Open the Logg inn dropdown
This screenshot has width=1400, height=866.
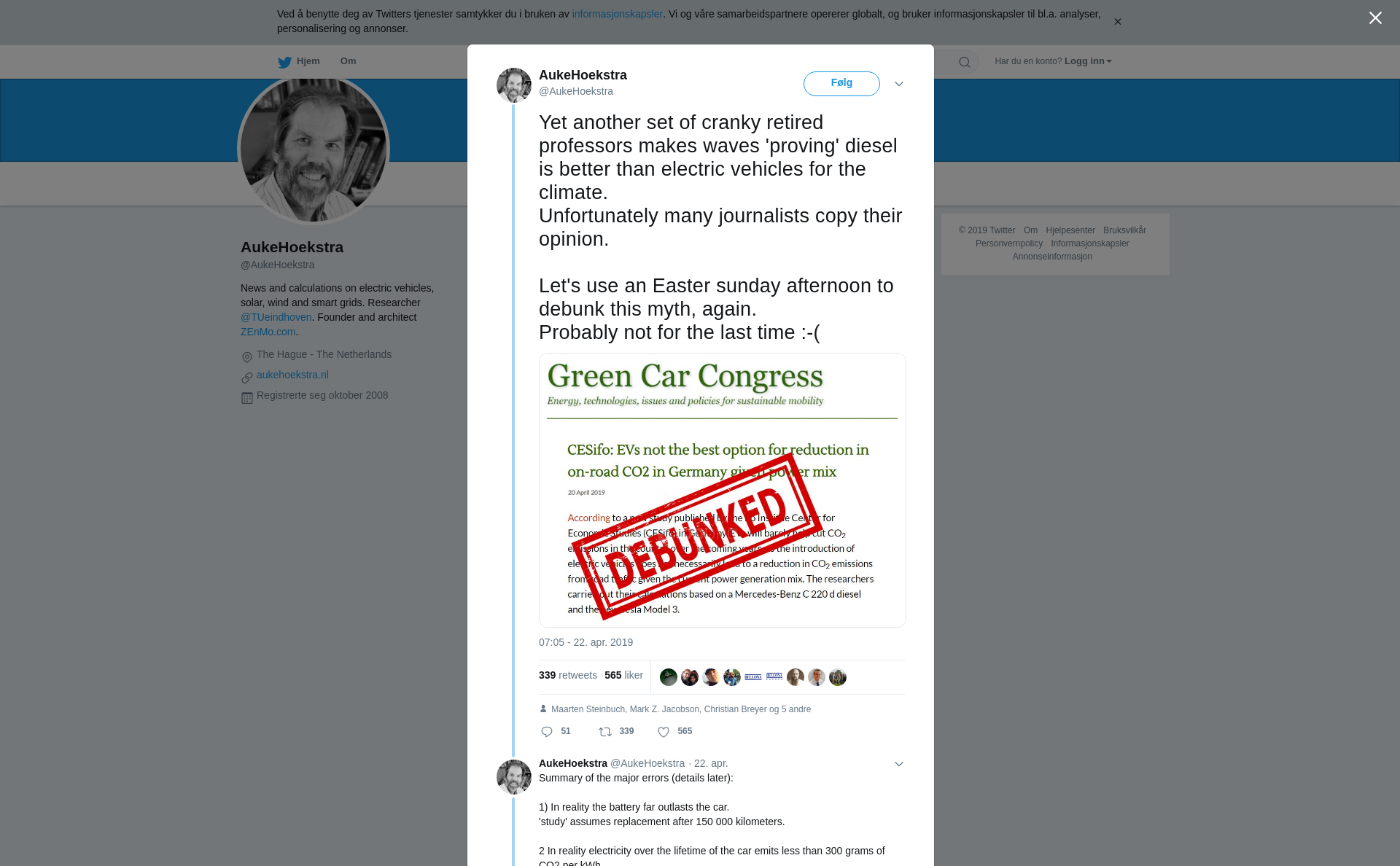(1088, 61)
